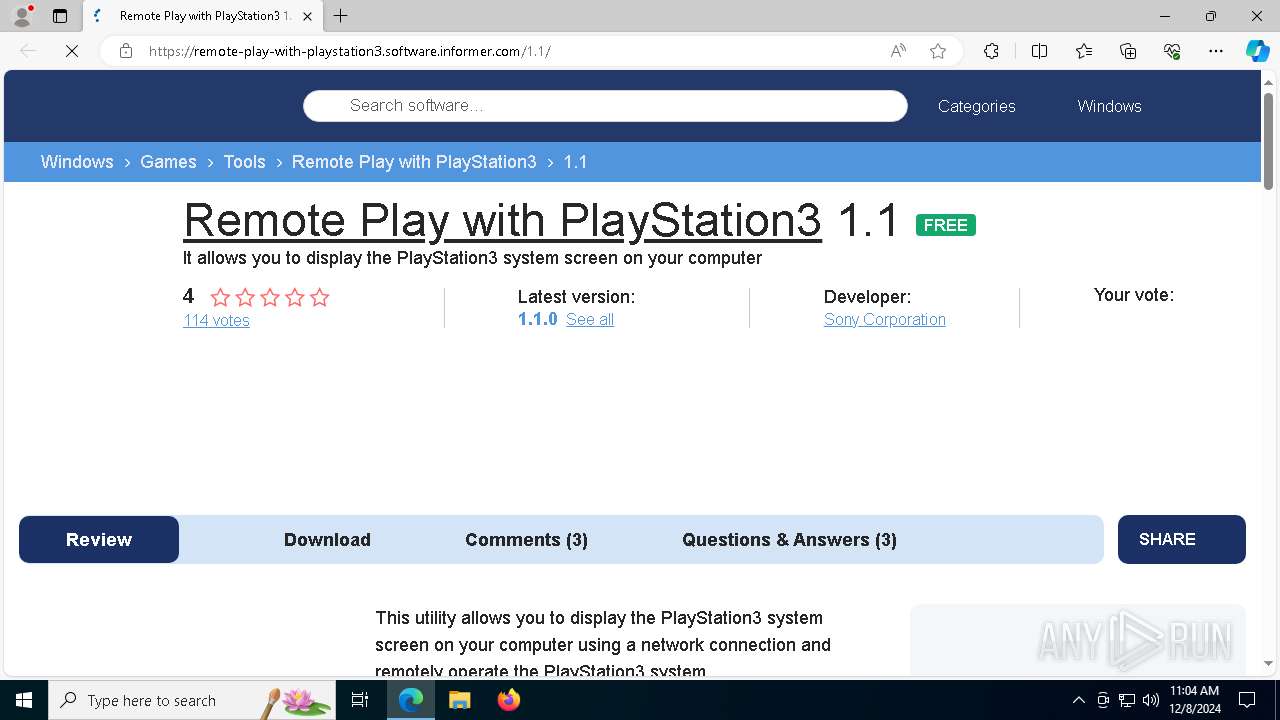1280x720 pixels.
Task: Open File Explorer on the taskbar
Action: click(x=459, y=700)
